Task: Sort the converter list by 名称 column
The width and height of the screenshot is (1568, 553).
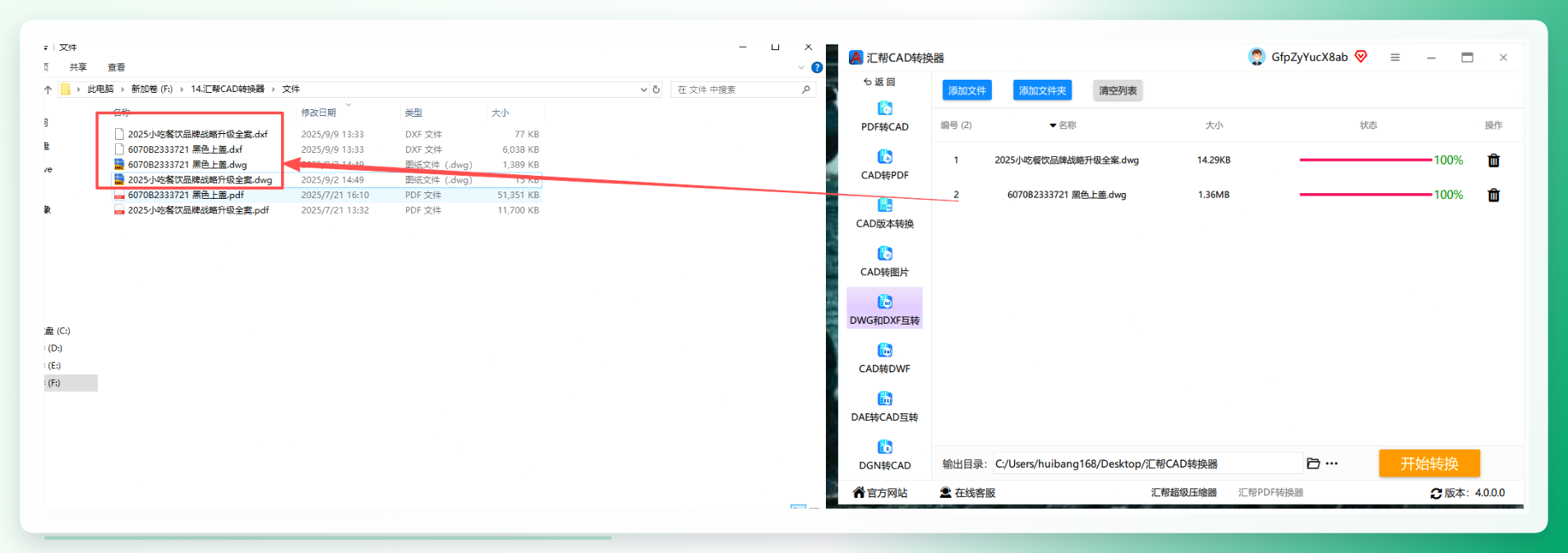Action: point(1063,125)
